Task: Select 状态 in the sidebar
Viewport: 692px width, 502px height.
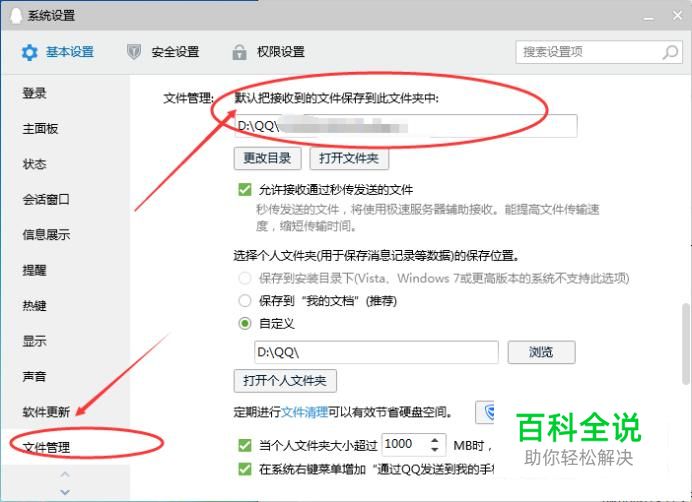Action: (34, 164)
